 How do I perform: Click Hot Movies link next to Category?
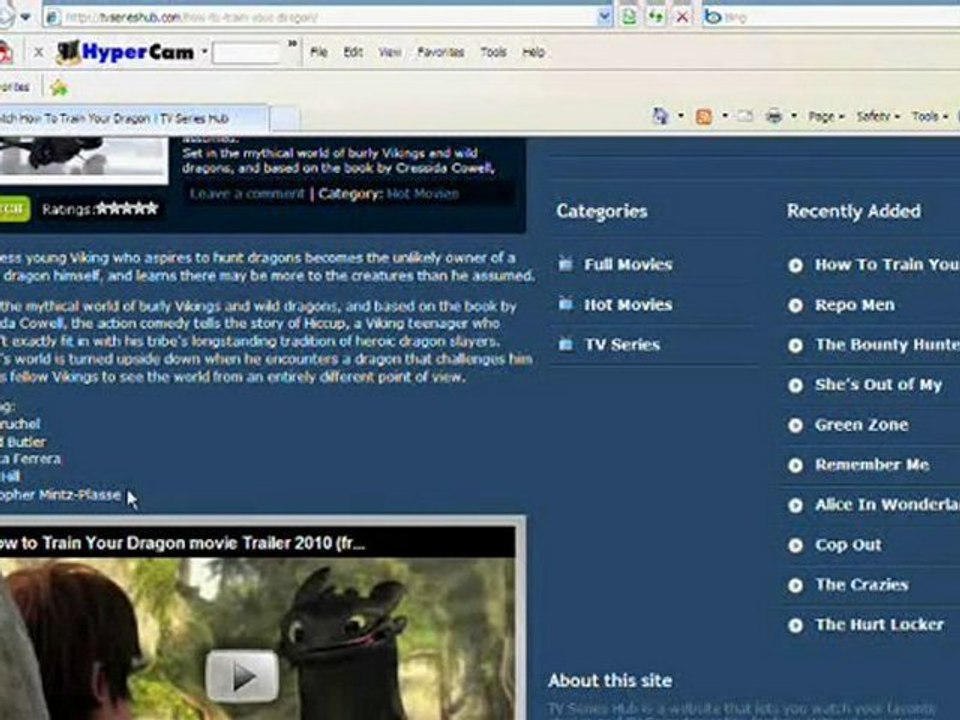(x=423, y=194)
